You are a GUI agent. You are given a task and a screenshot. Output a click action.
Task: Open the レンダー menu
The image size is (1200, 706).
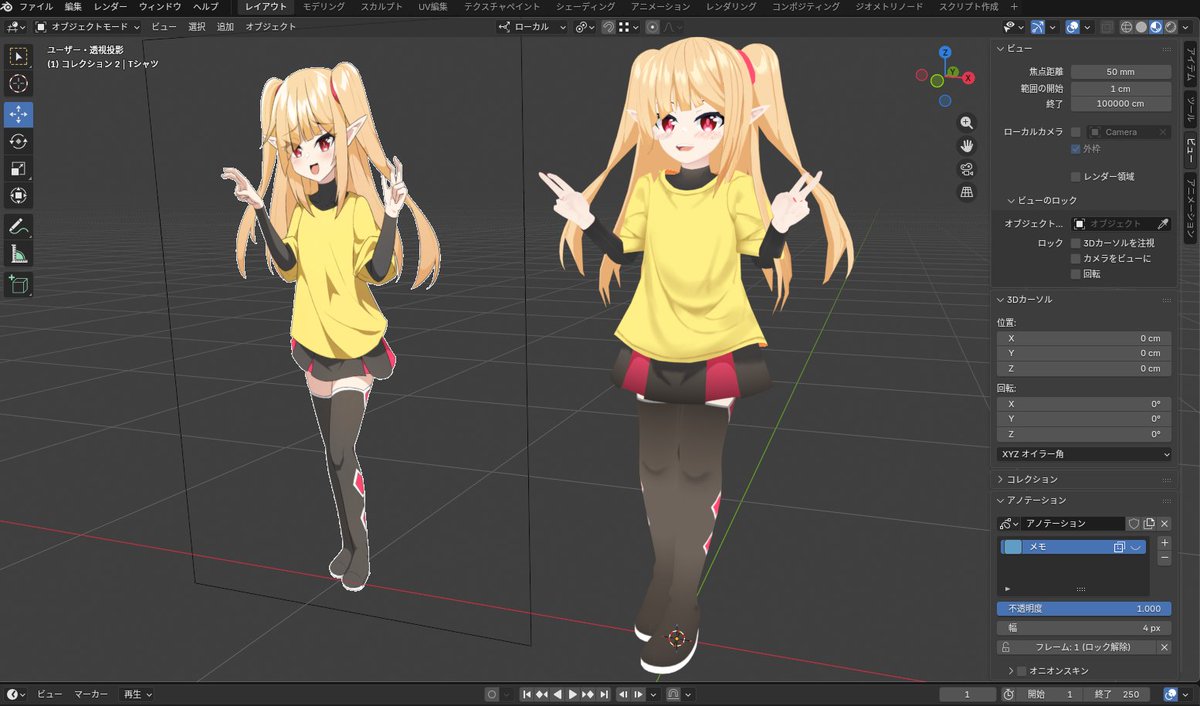[x=111, y=7]
